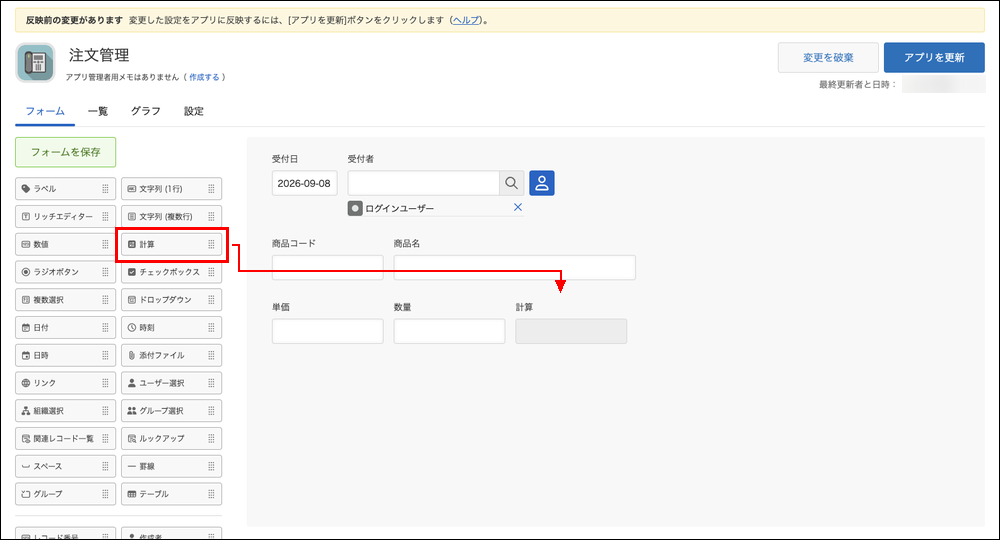This screenshot has height=540, width=1000.
Task: Choose the ドロップダウン field item
Action: pyautogui.click(x=172, y=300)
